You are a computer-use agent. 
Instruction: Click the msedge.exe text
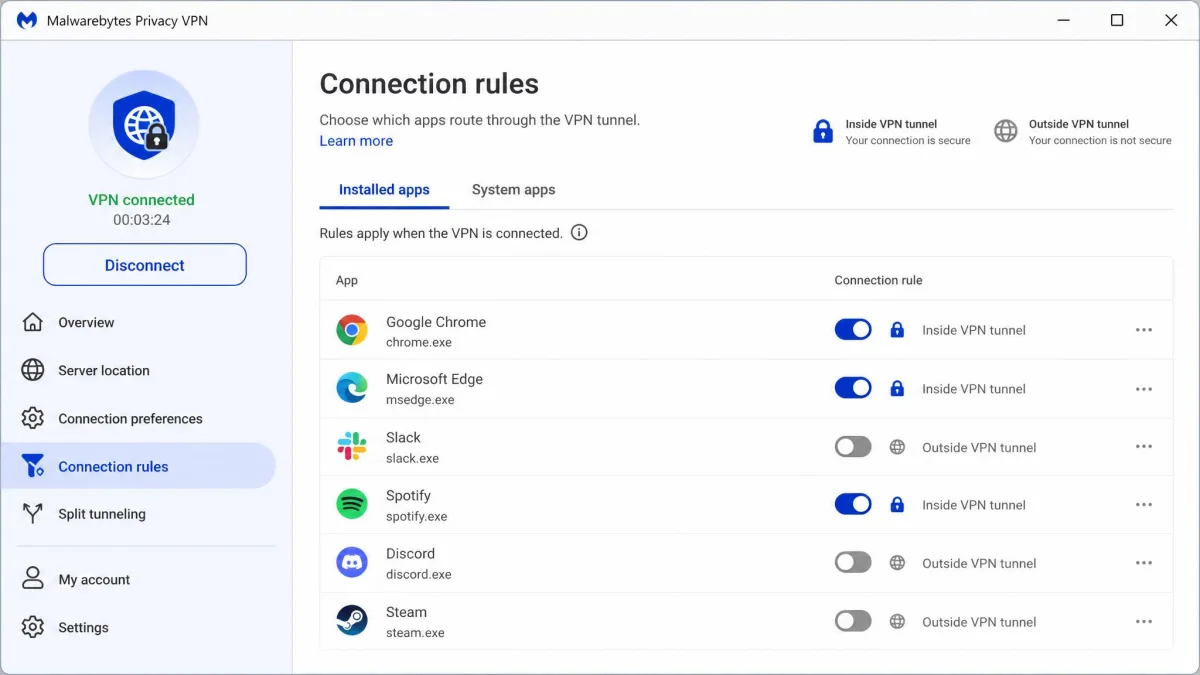tap(420, 400)
